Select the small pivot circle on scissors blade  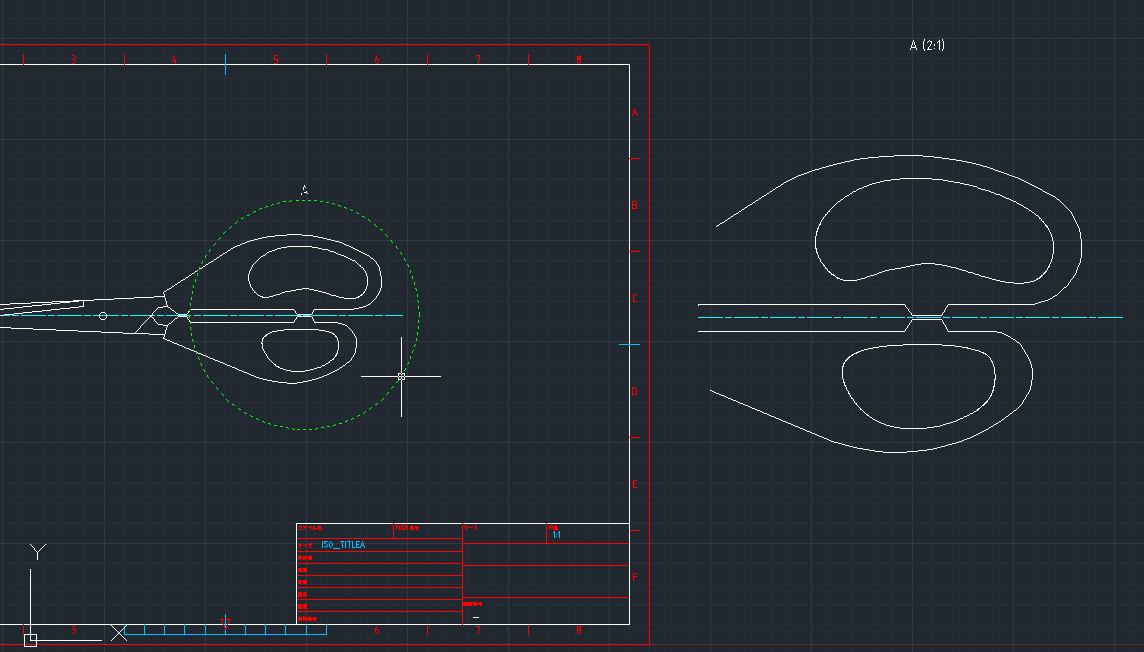click(103, 316)
